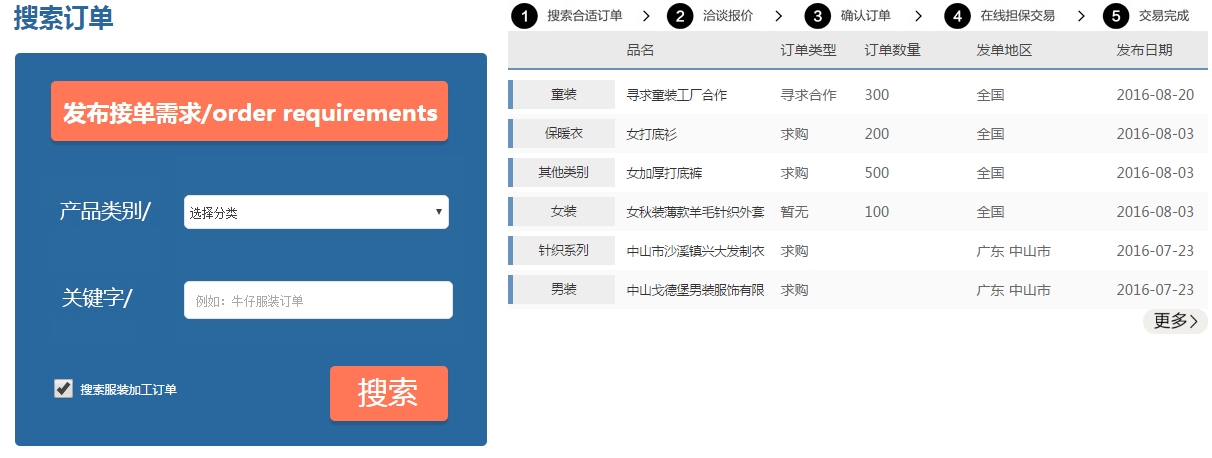Click the quantity 200 cell
Screen dimensions: 1212x458
pyautogui.click(x=877, y=134)
